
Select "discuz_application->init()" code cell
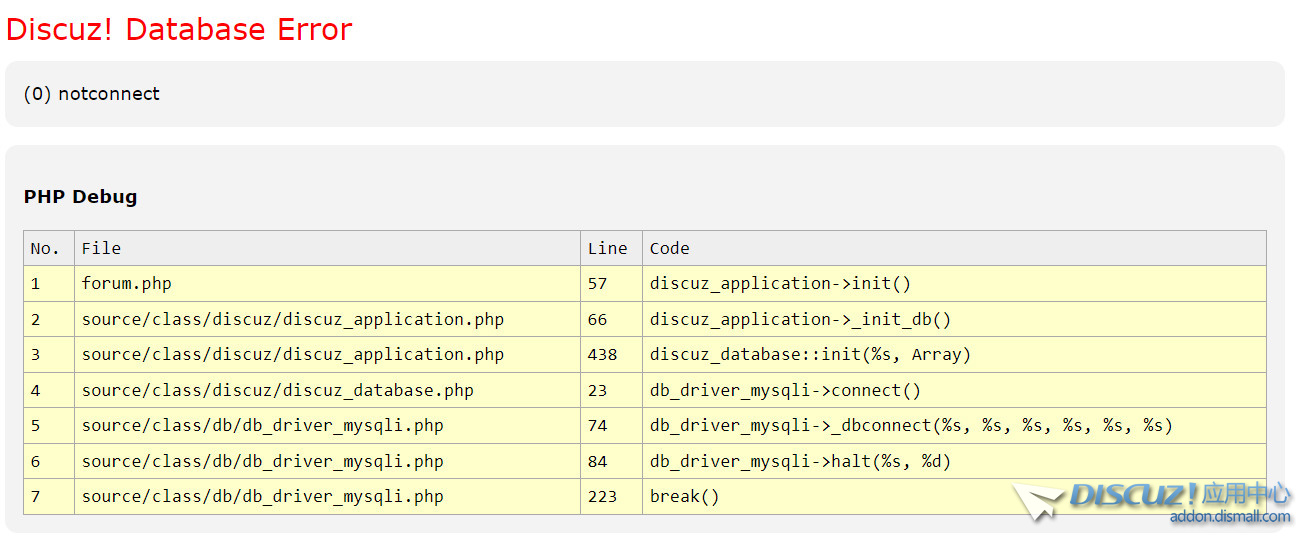[x=955, y=284]
